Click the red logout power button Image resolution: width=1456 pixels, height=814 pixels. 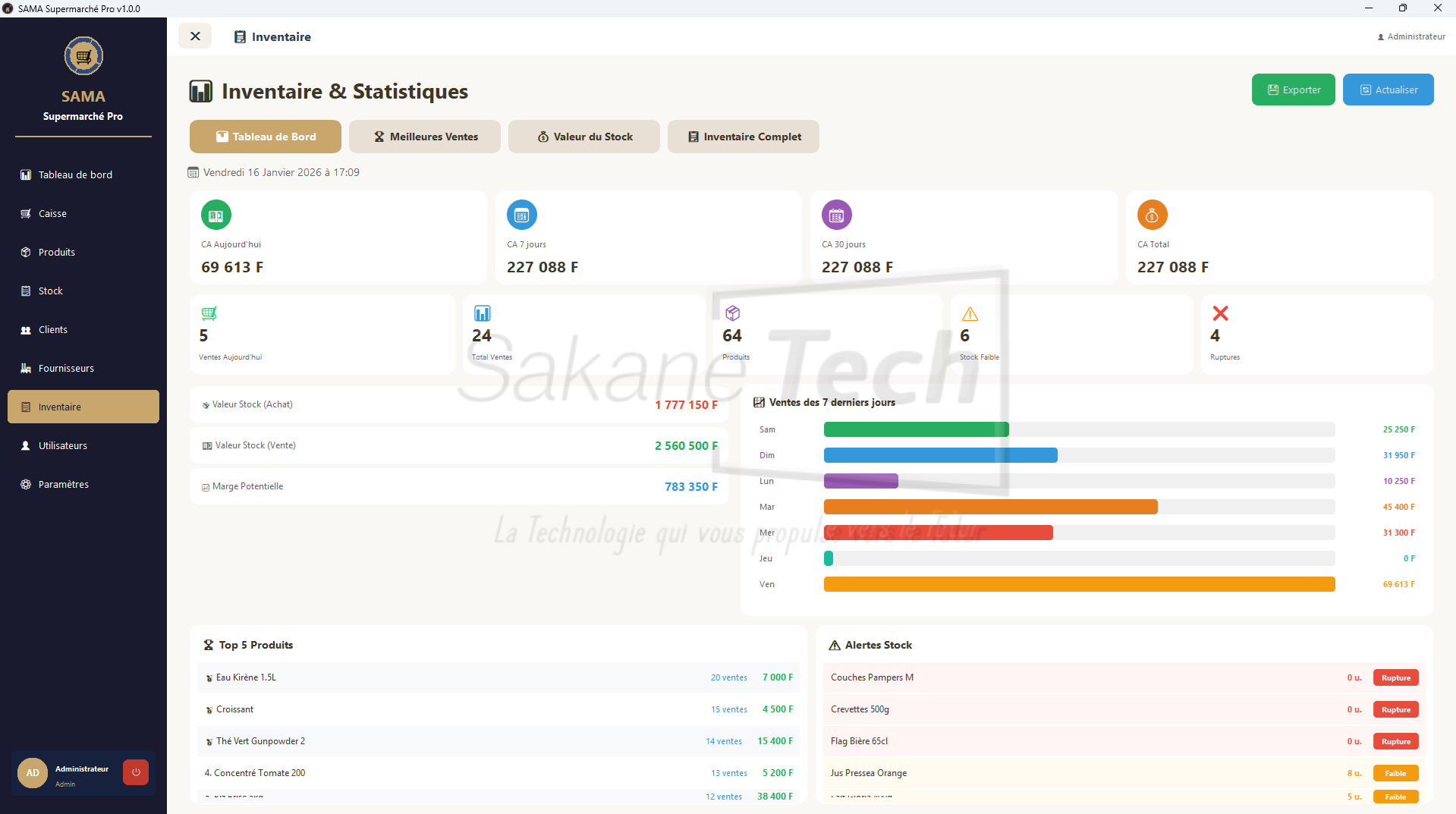[x=136, y=772]
